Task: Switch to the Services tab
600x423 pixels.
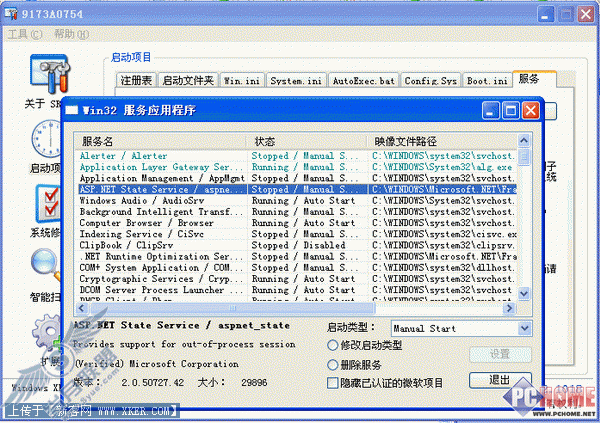Action: point(533,79)
